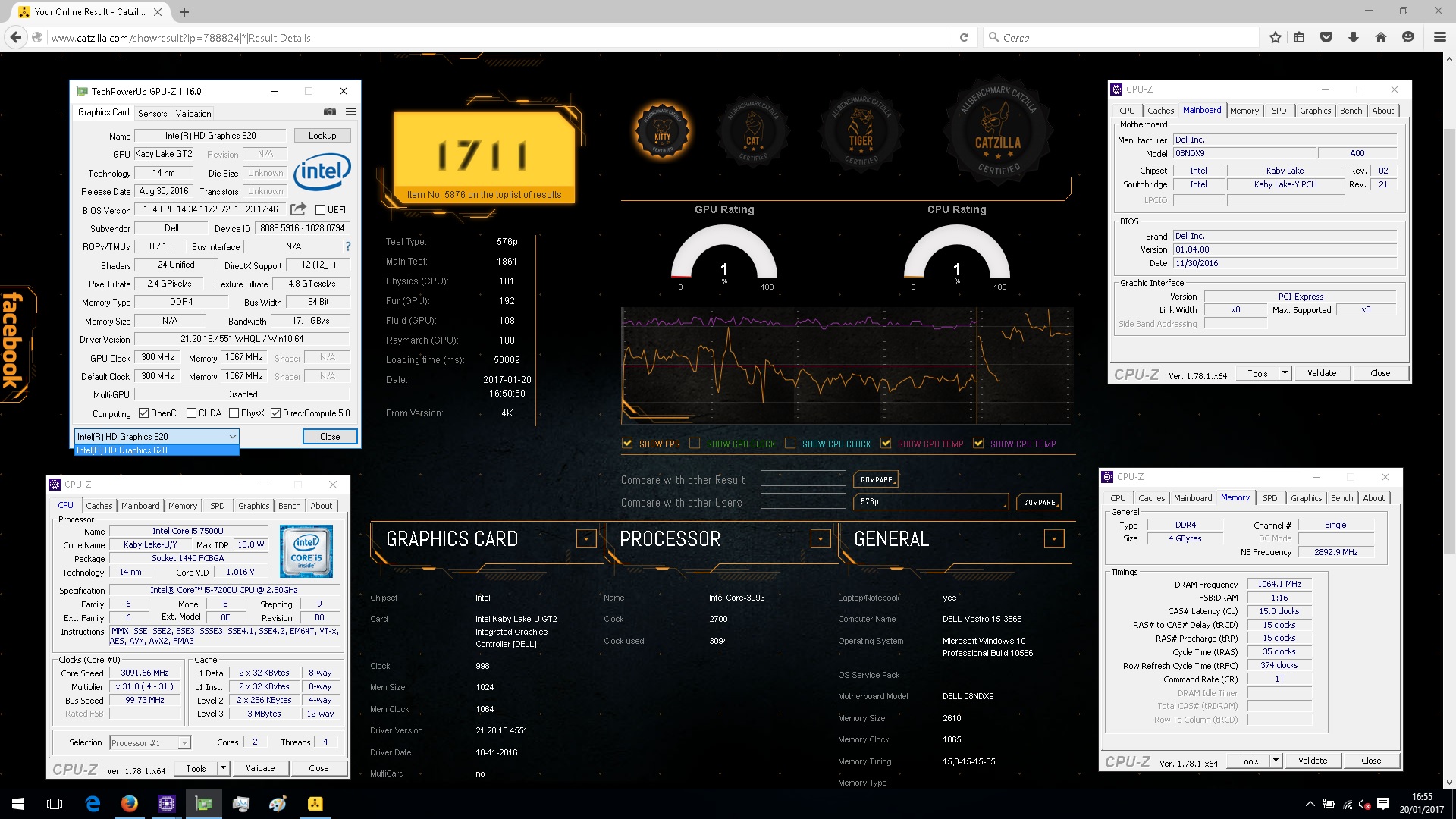The image size is (1456, 819).
Task: Click the CPU-Z taskbar icon
Action: (167, 804)
